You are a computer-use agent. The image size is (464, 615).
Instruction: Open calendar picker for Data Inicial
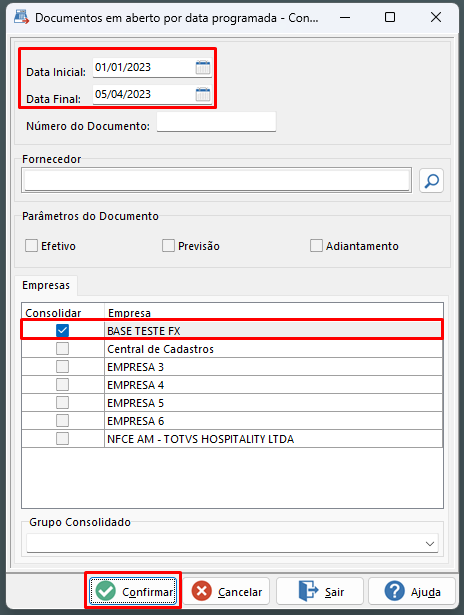pyautogui.click(x=203, y=67)
